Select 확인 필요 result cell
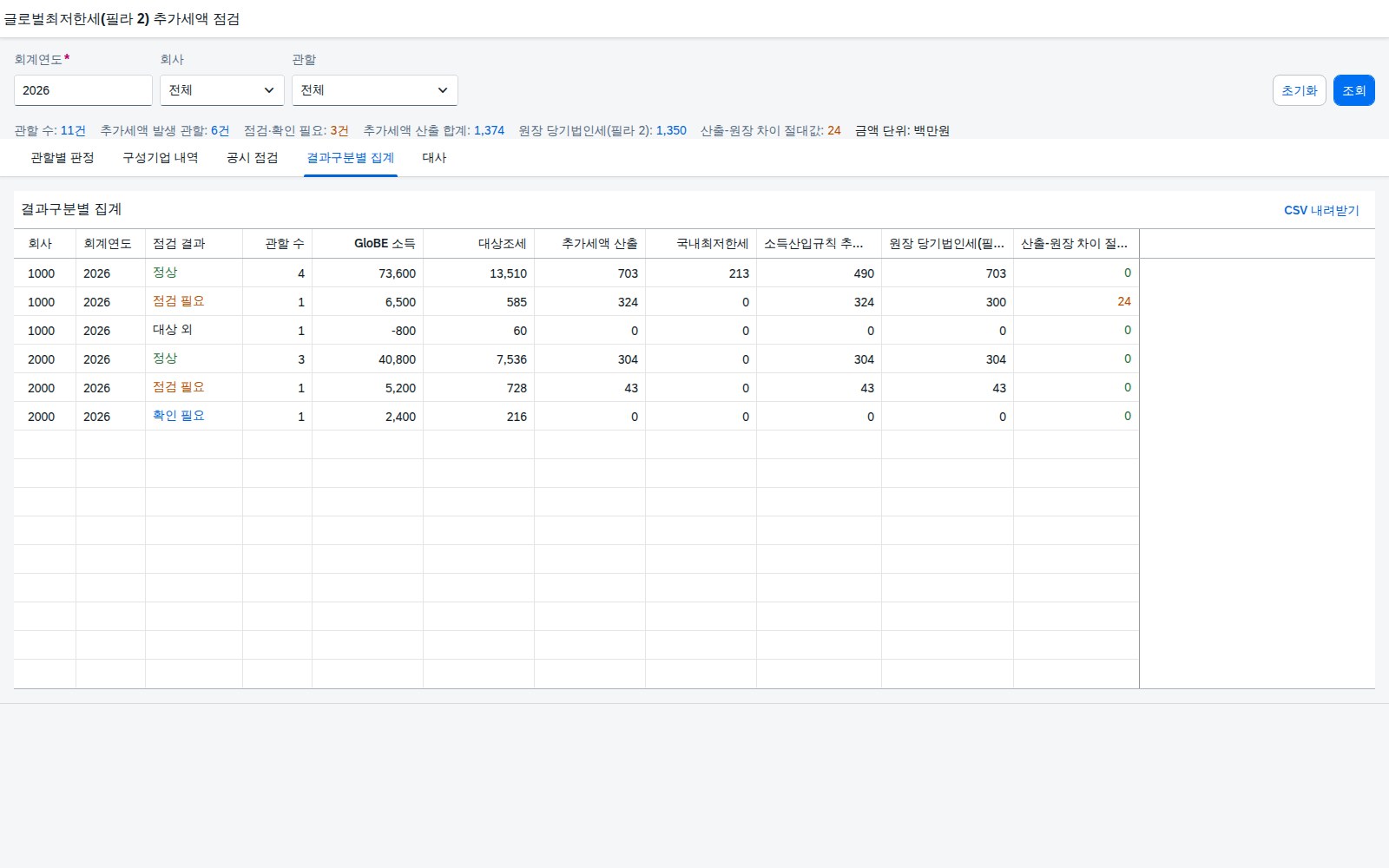The width and height of the screenshot is (1389, 868). (179, 416)
